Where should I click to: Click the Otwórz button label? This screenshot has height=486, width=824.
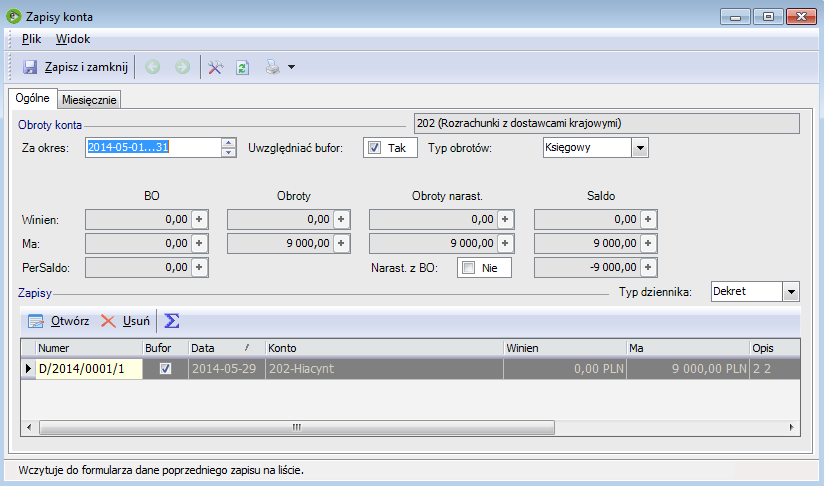point(70,321)
